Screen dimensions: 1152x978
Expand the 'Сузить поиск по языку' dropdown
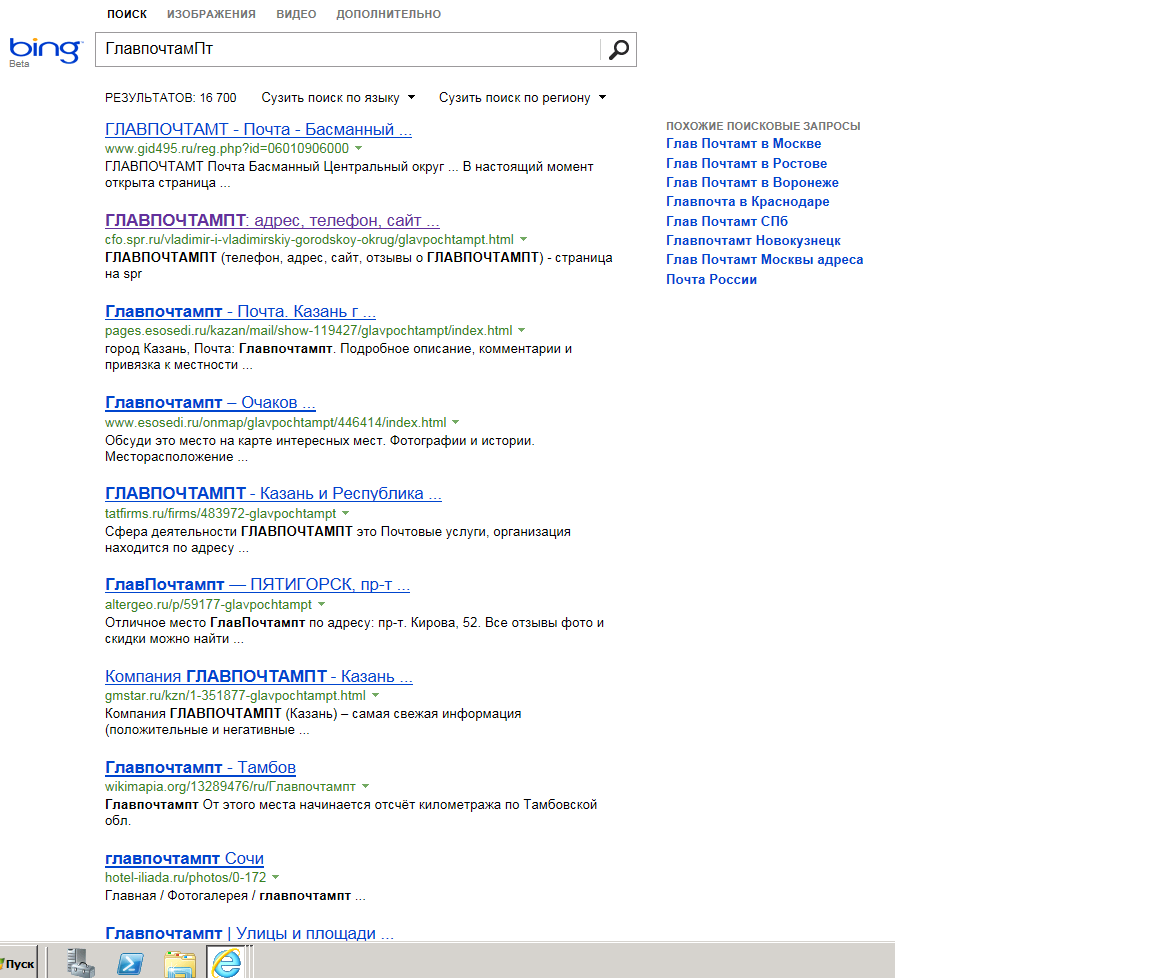(x=338, y=98)
